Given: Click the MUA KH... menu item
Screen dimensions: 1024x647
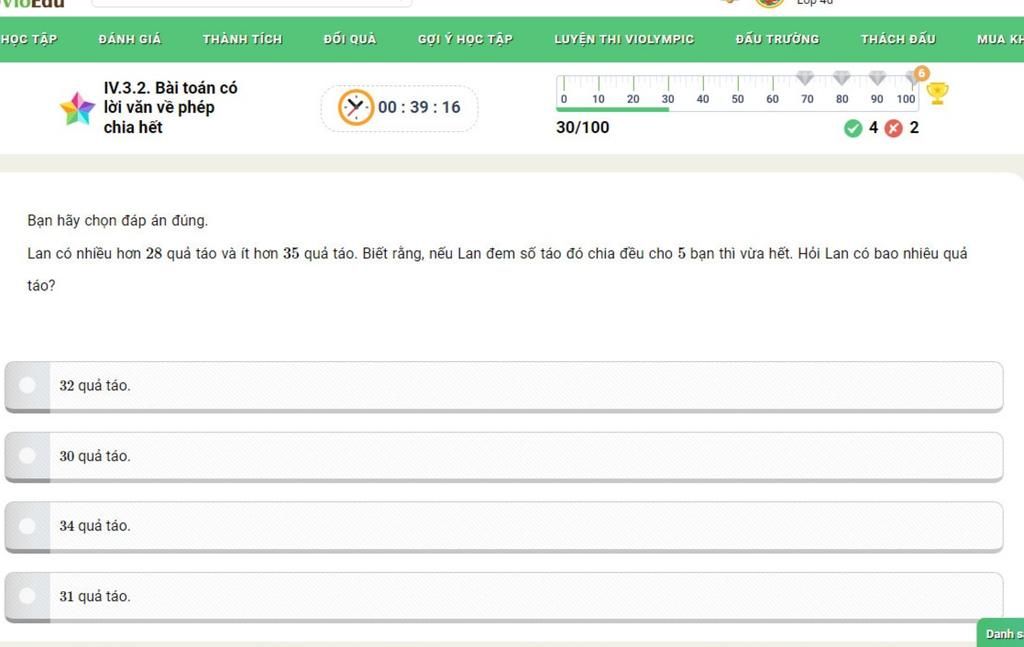Looking at the screenshot, I should coord(1000,39).
